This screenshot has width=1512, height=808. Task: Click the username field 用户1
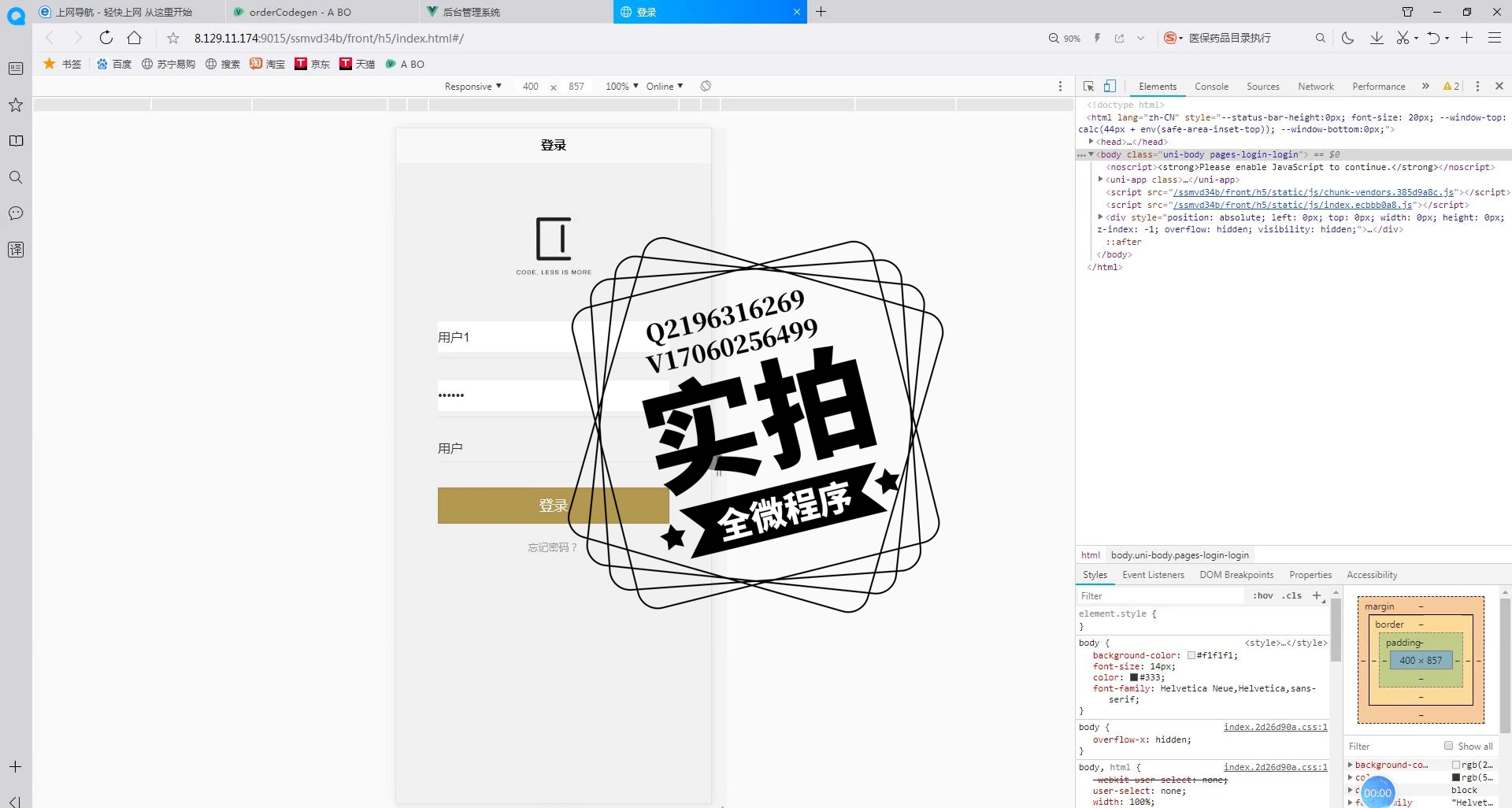click(x=554, y=337)
